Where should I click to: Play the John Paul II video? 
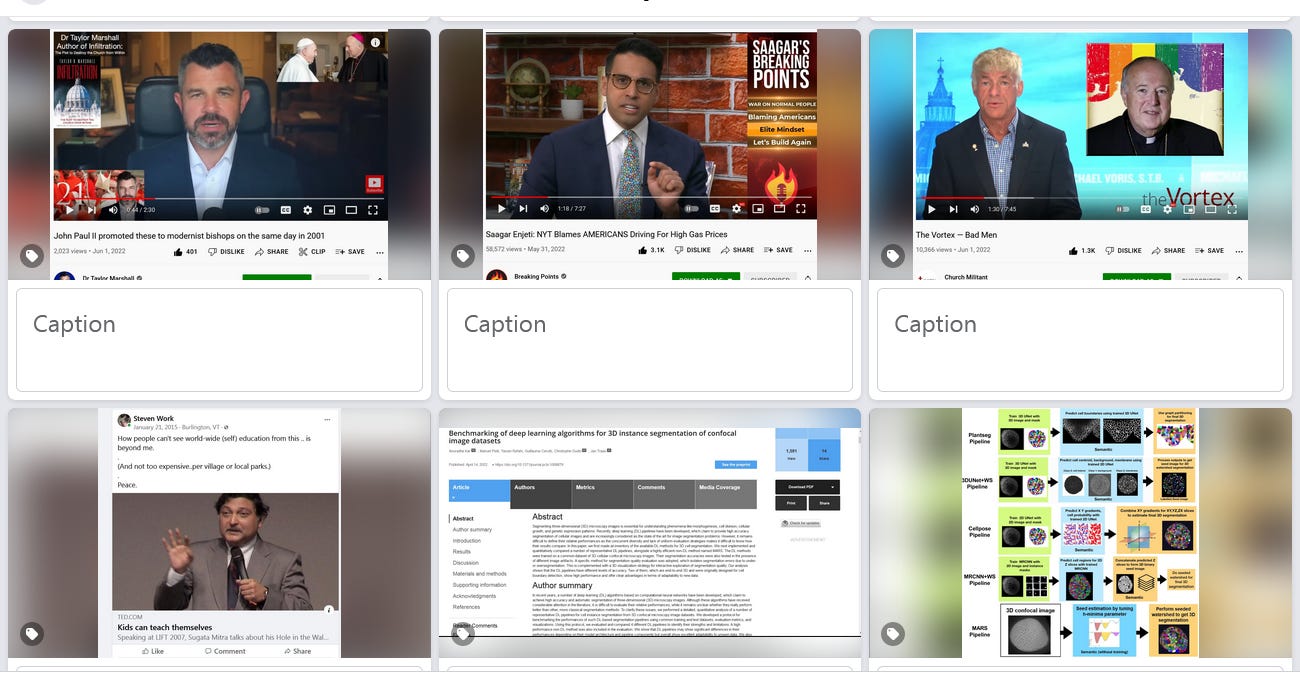pos(69,210)
